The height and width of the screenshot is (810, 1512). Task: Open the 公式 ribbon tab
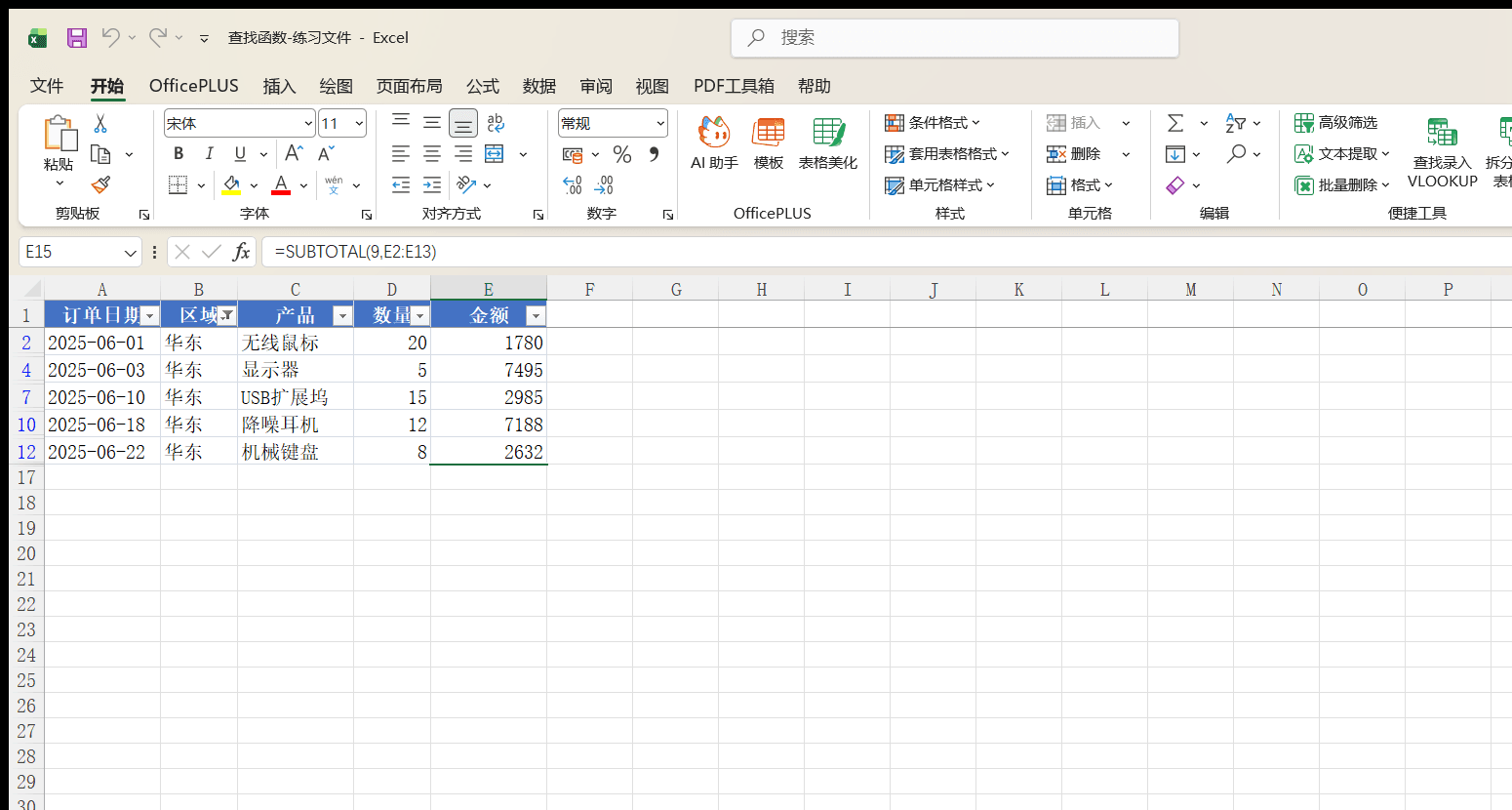[x=483, y=86]
